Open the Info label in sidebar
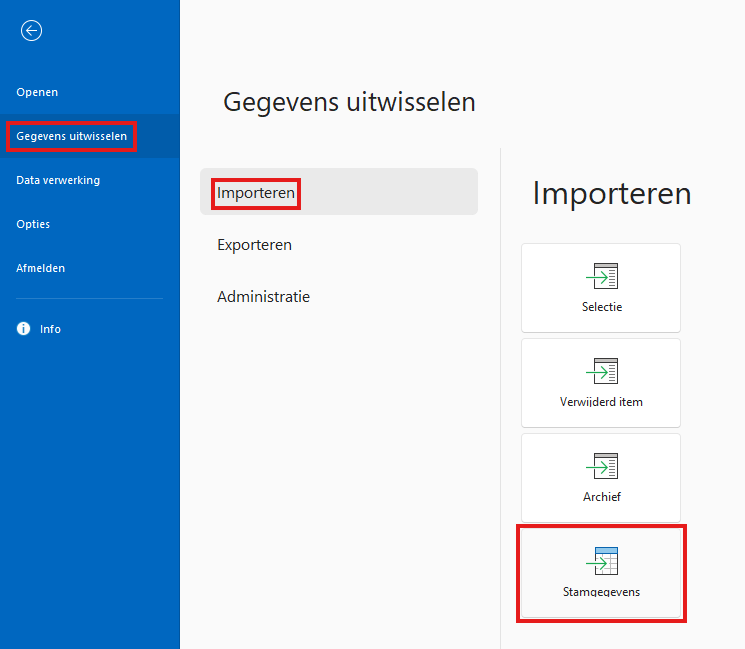The width and height of the screenshot is (745, 649). click(x=50, y=329)
